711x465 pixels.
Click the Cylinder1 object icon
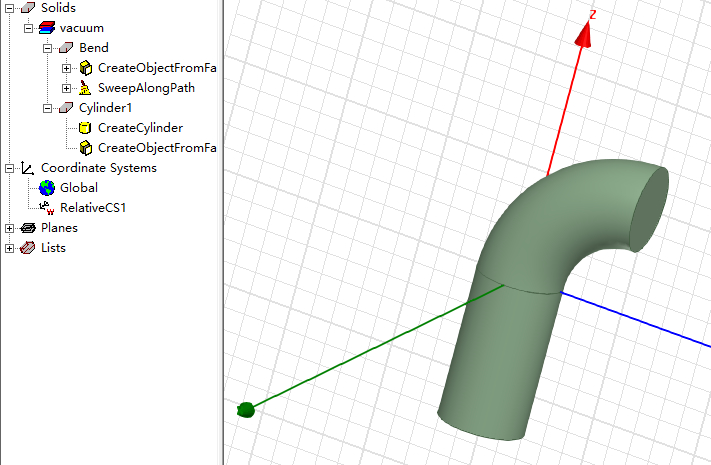[x=66, y=108]
